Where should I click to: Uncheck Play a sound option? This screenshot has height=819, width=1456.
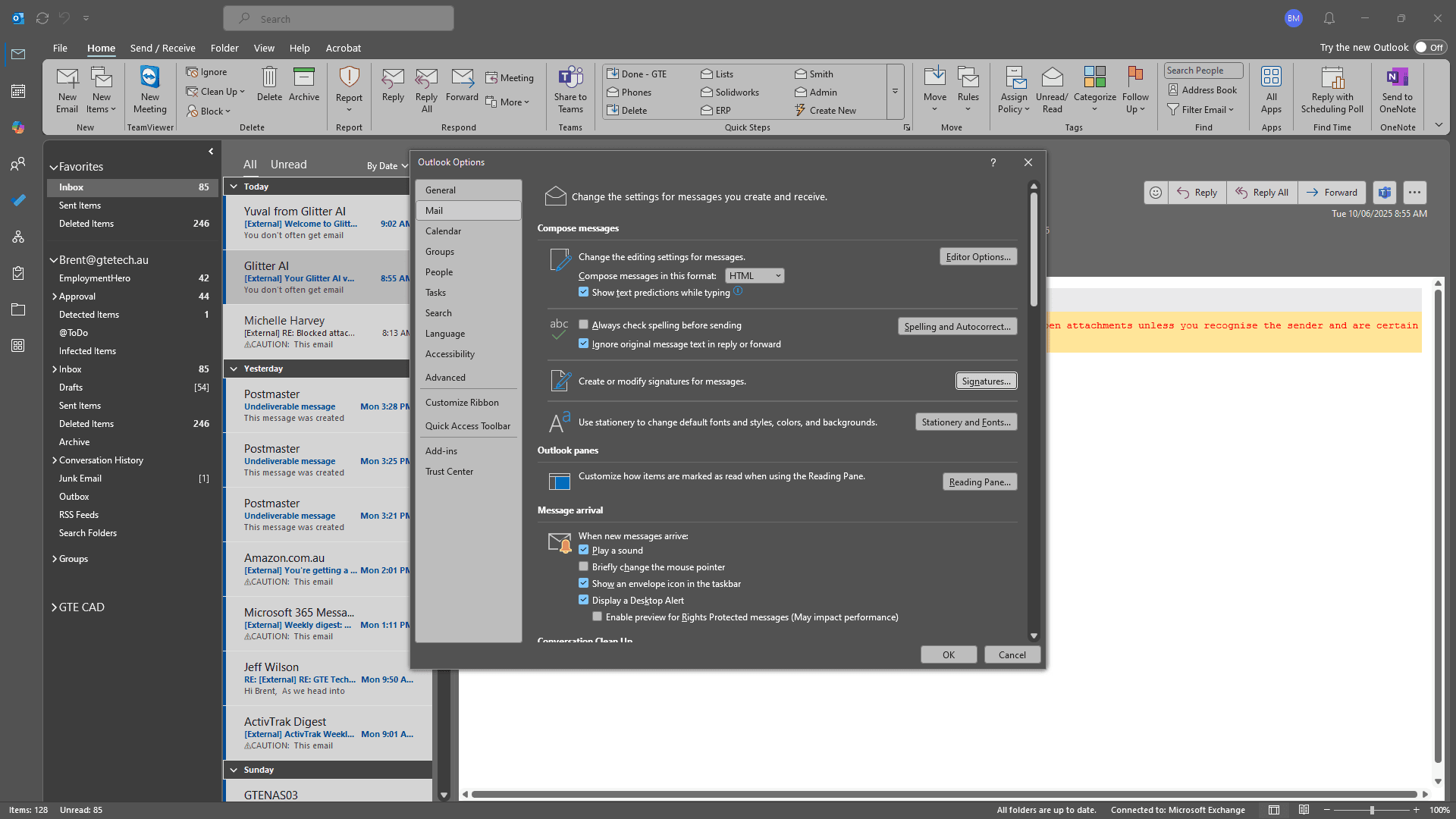point(583,550)
